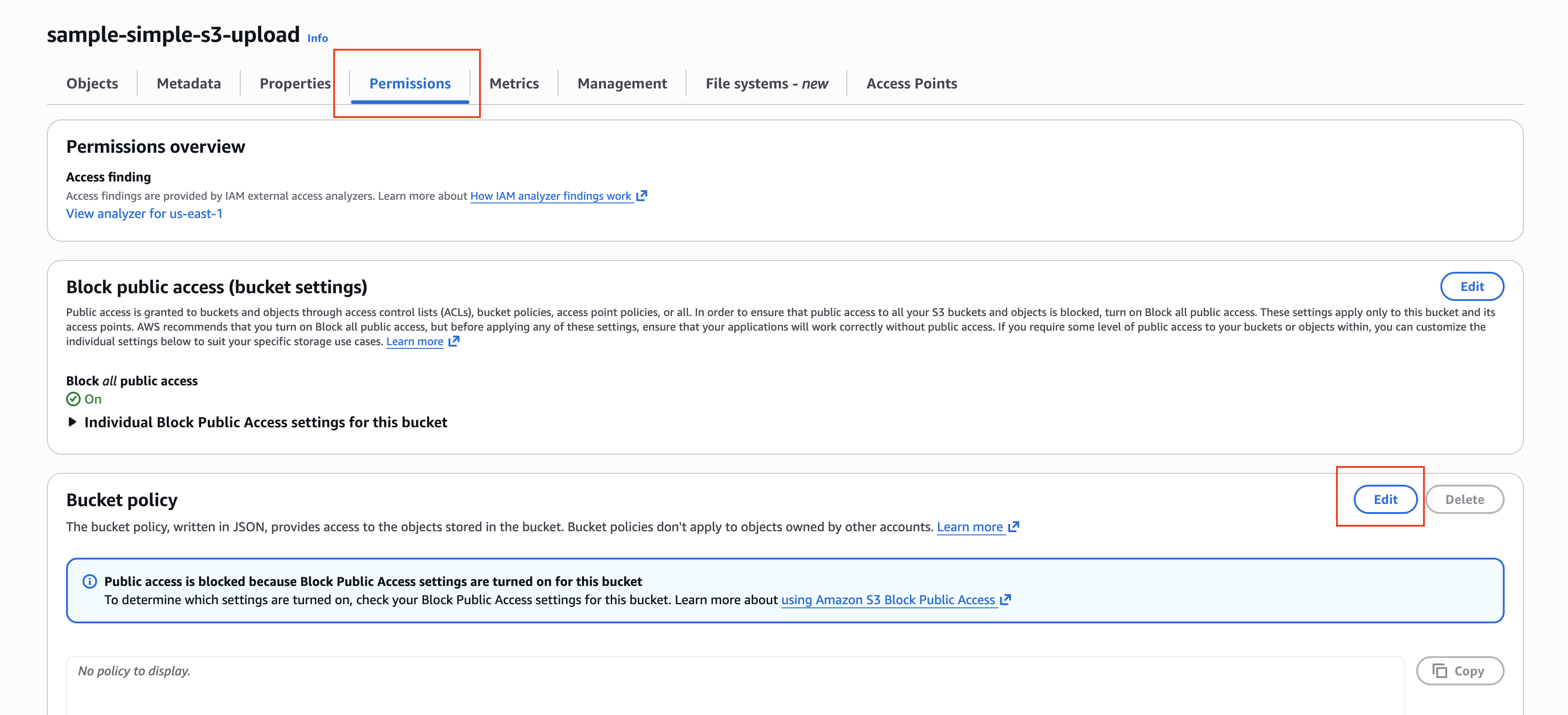Click the Info link beside bucket name
The image size is (1568, 715).
point(317,38)
